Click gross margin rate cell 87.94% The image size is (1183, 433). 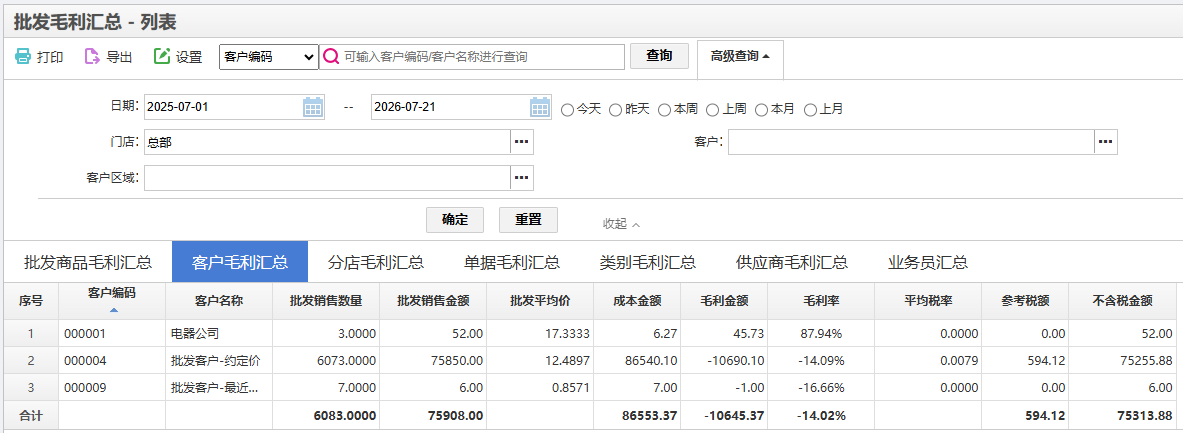point(820,333)
